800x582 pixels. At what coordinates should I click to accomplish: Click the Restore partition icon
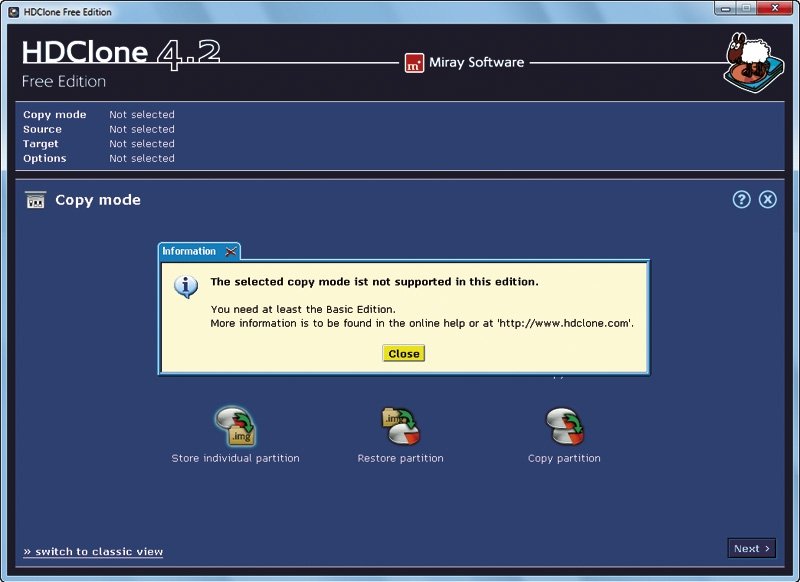[401, 425]
